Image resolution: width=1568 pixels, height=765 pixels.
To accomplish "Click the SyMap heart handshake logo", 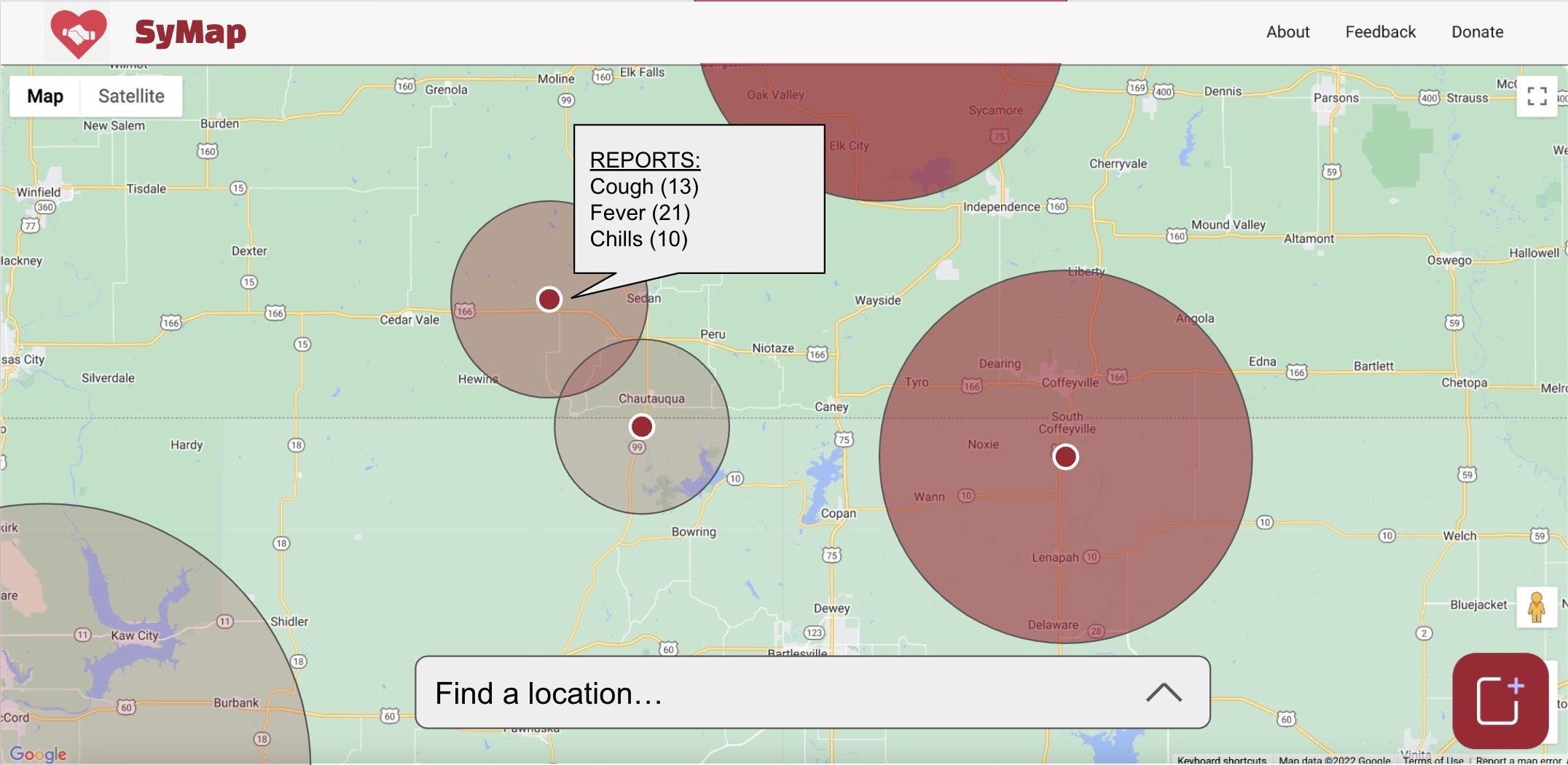I will pos(78,33).
